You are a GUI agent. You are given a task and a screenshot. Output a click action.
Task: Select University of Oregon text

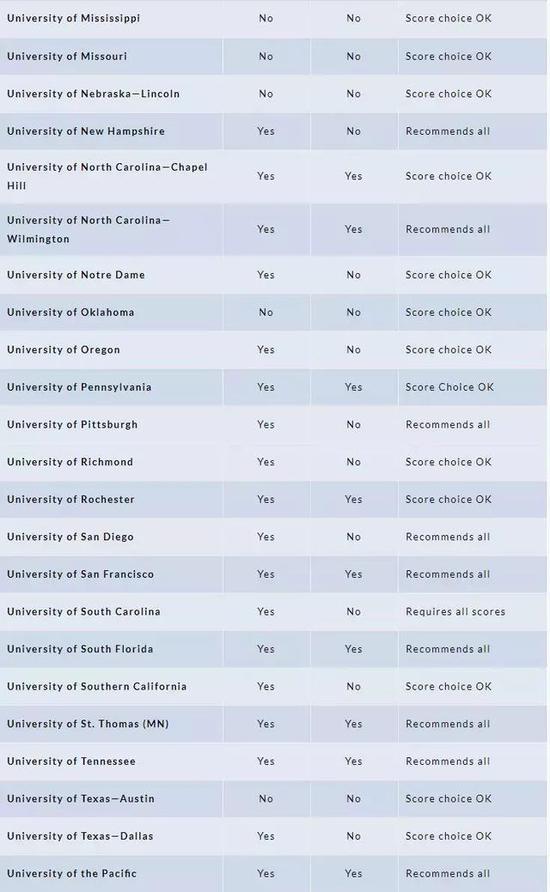click(64, 350)
